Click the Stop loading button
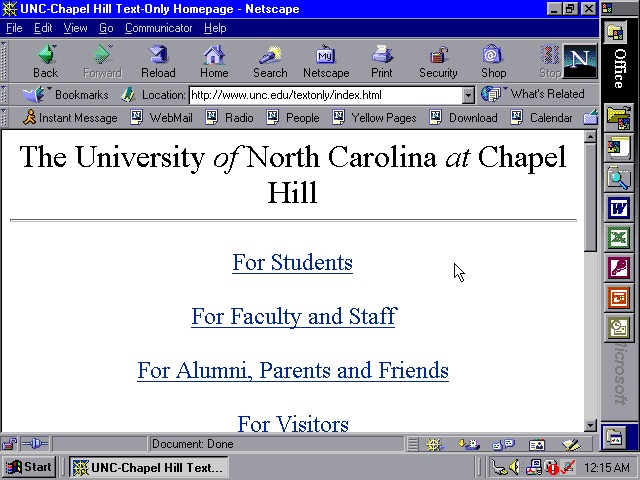 point(550,61)
